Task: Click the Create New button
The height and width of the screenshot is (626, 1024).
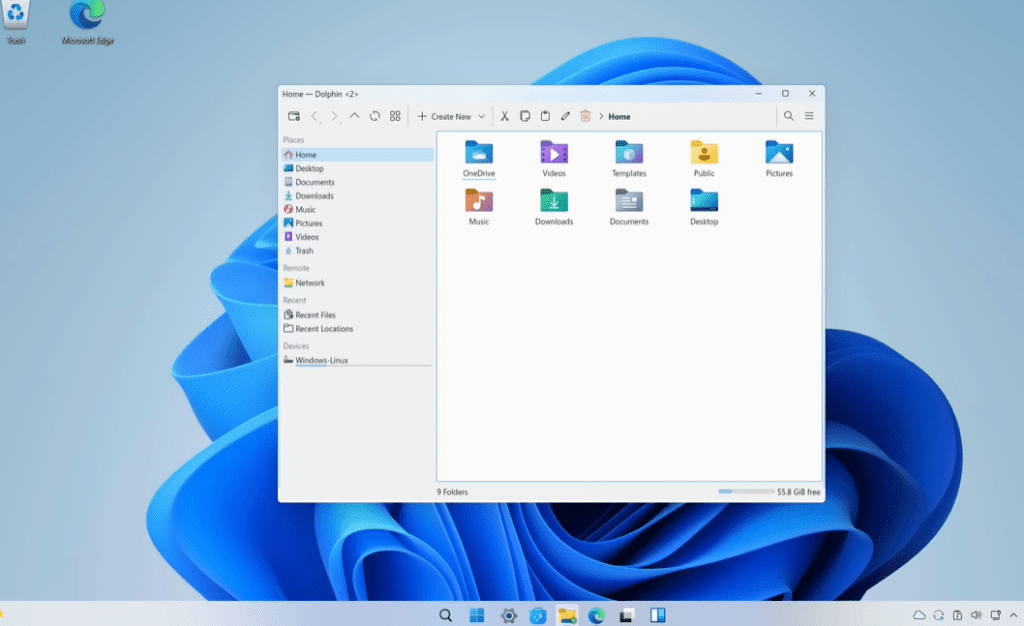Action: [x=444, y=117]
